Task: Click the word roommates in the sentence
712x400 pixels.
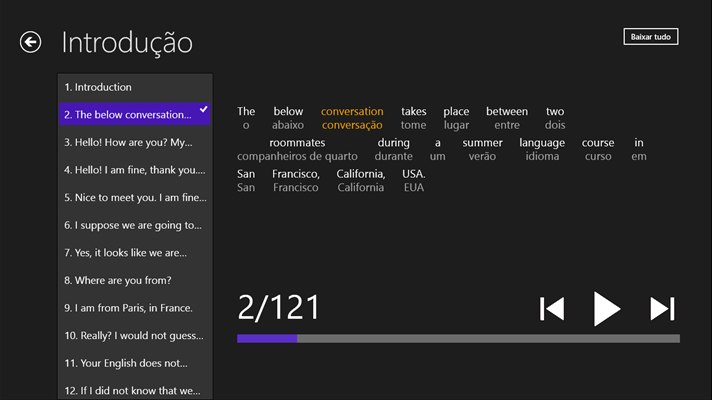Action: (x=297, y=143)
